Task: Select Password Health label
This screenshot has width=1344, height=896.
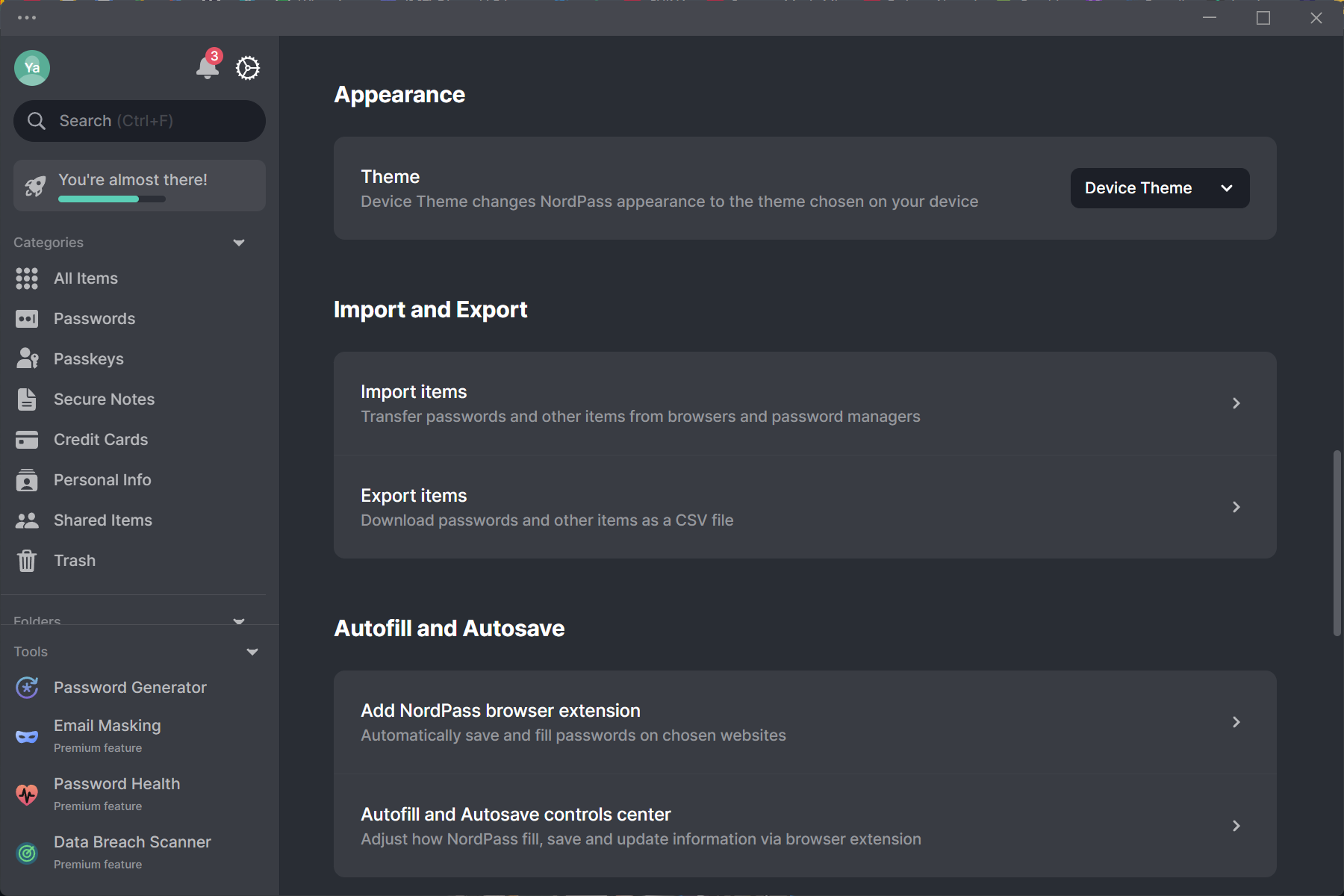Action: (x=117, y=784)
